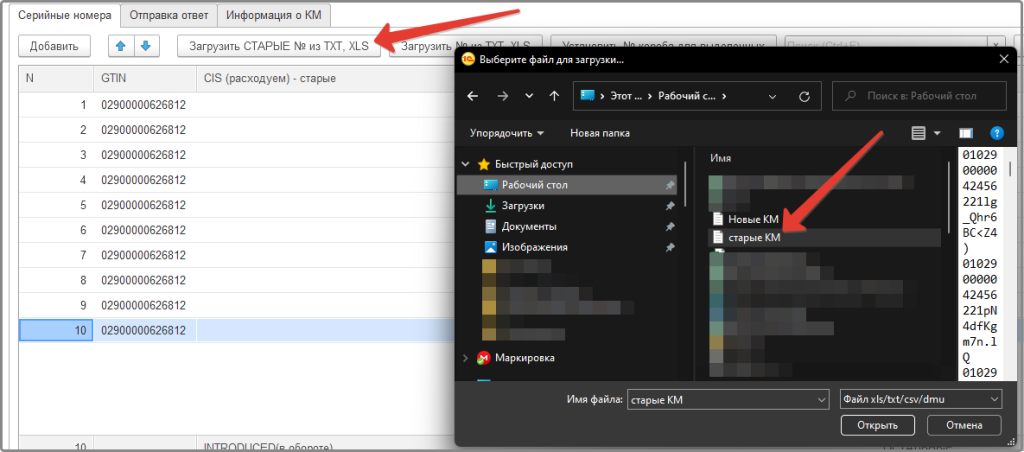This screenshot has width=1024, height=452.
Task: Move row up with blue up arrow
Action: 121,46
